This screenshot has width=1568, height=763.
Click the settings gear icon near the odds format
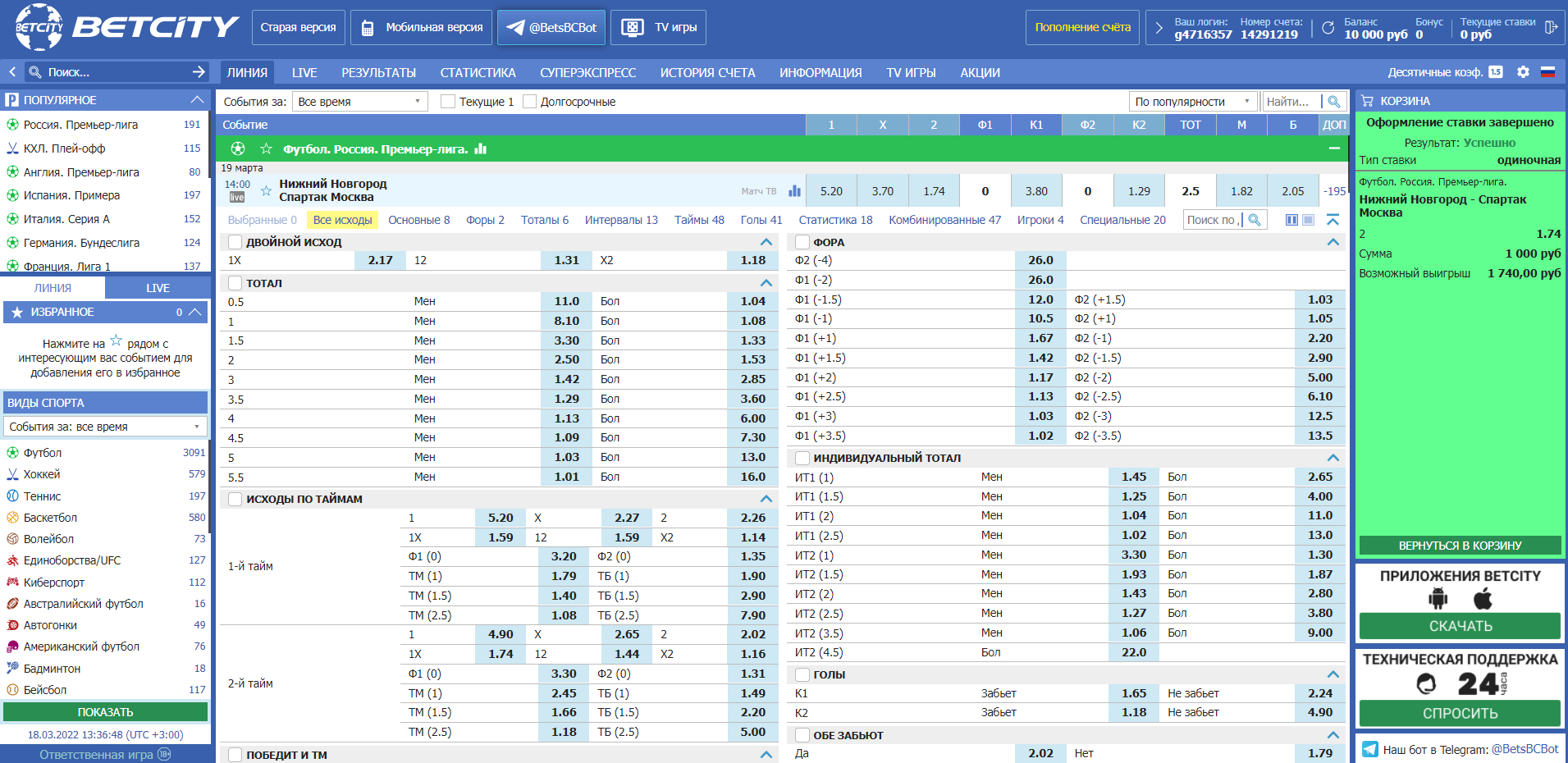(x=1523, y=72)
